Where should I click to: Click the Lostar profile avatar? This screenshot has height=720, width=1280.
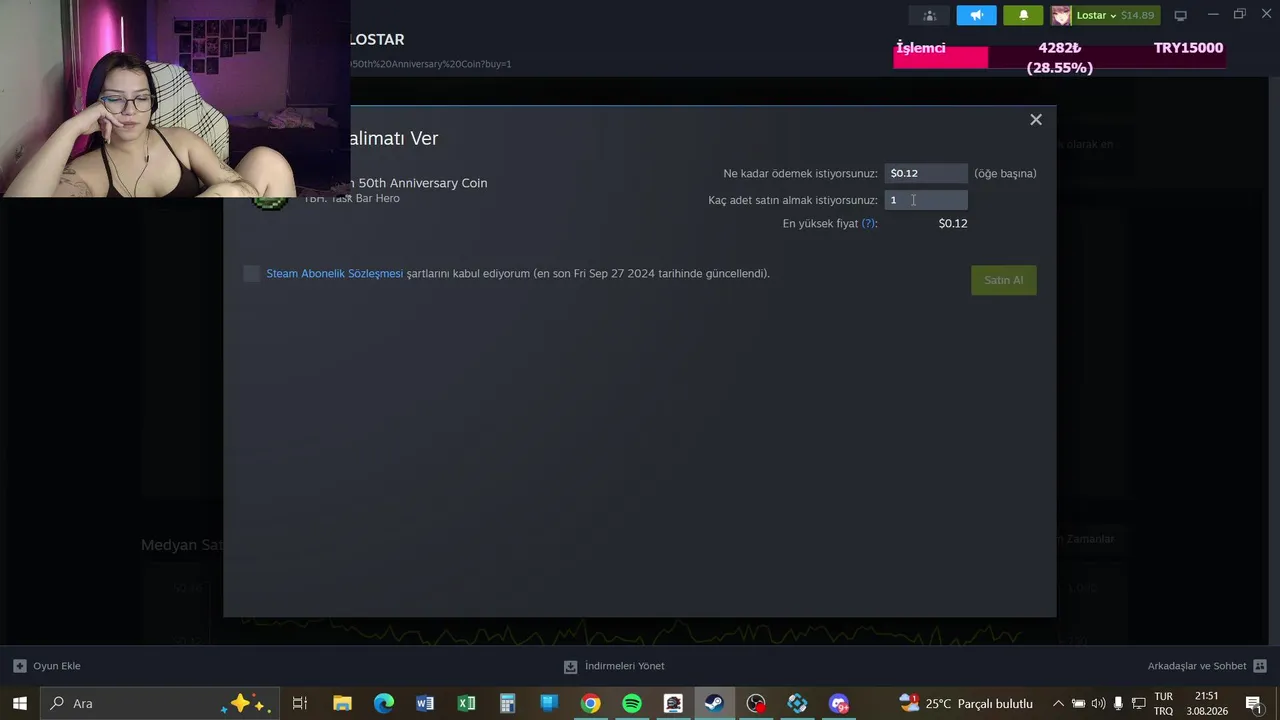click(1061, 15)
